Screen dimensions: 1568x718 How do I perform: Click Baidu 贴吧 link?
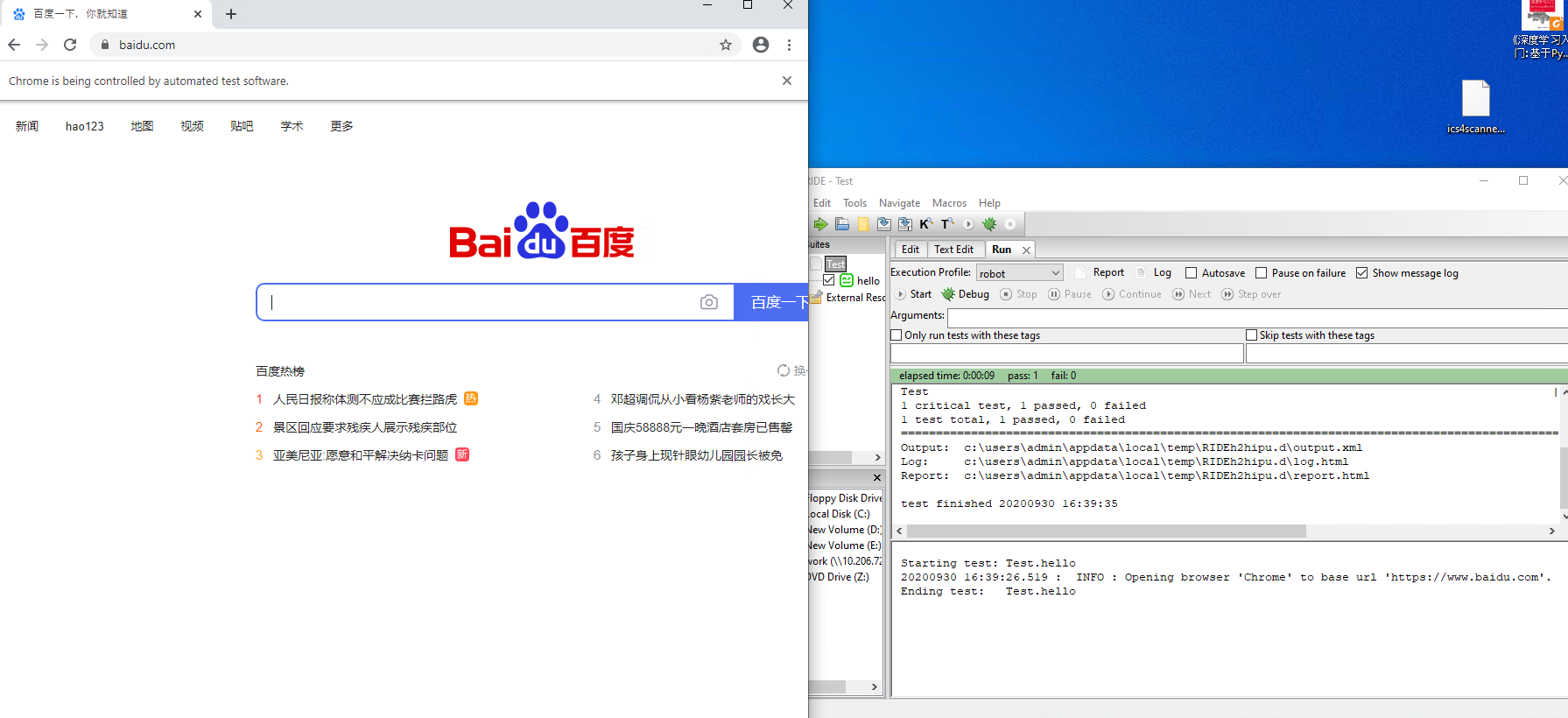(242, 126)
